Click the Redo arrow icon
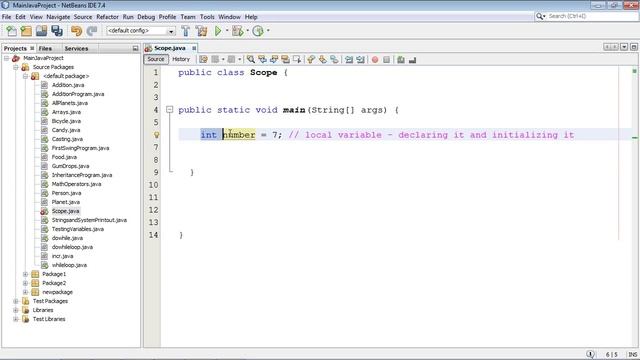 pyautogui.click(x=92, y=31)
